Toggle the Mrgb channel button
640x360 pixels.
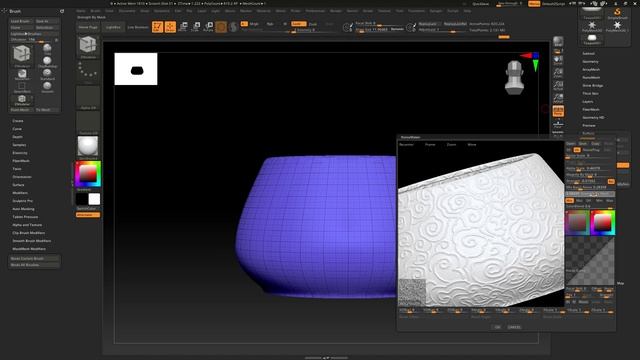(x=254, y=24)
